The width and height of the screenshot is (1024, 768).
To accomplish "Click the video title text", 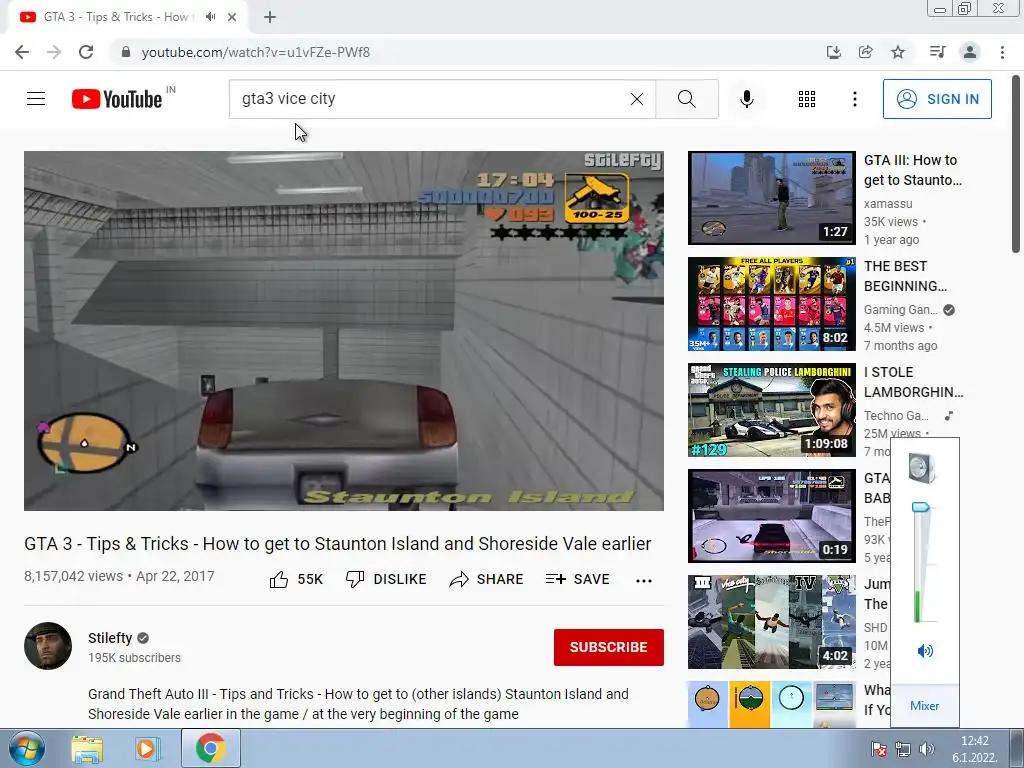I will click(x=338, y=543).
